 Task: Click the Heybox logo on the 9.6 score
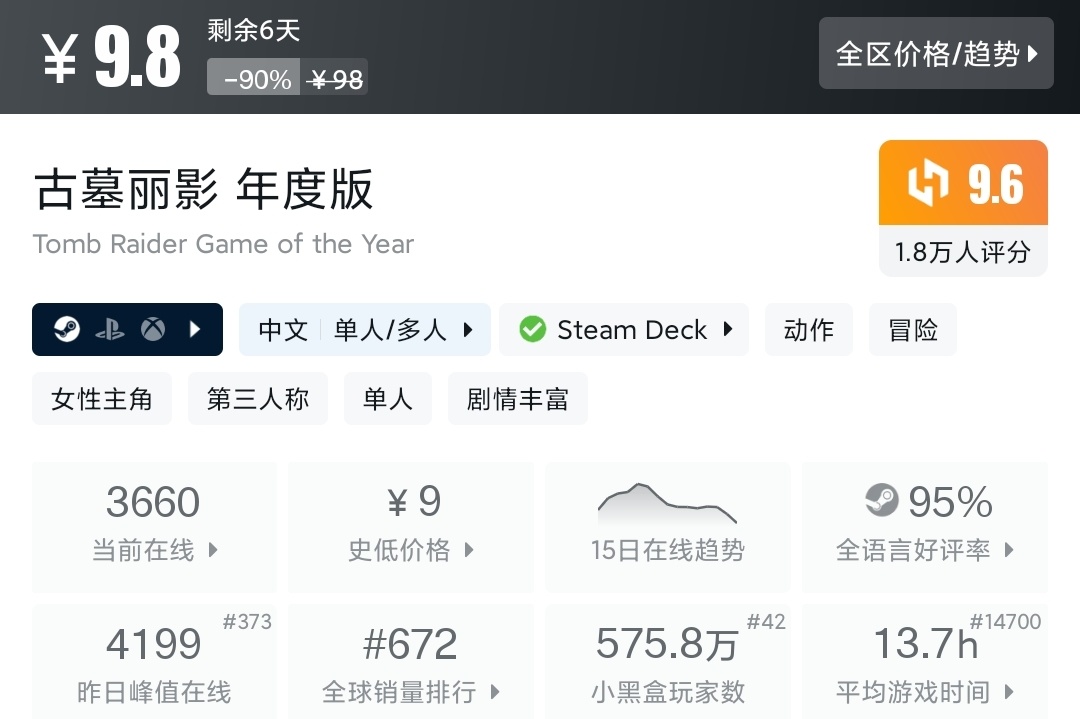(x=928, y=185)
